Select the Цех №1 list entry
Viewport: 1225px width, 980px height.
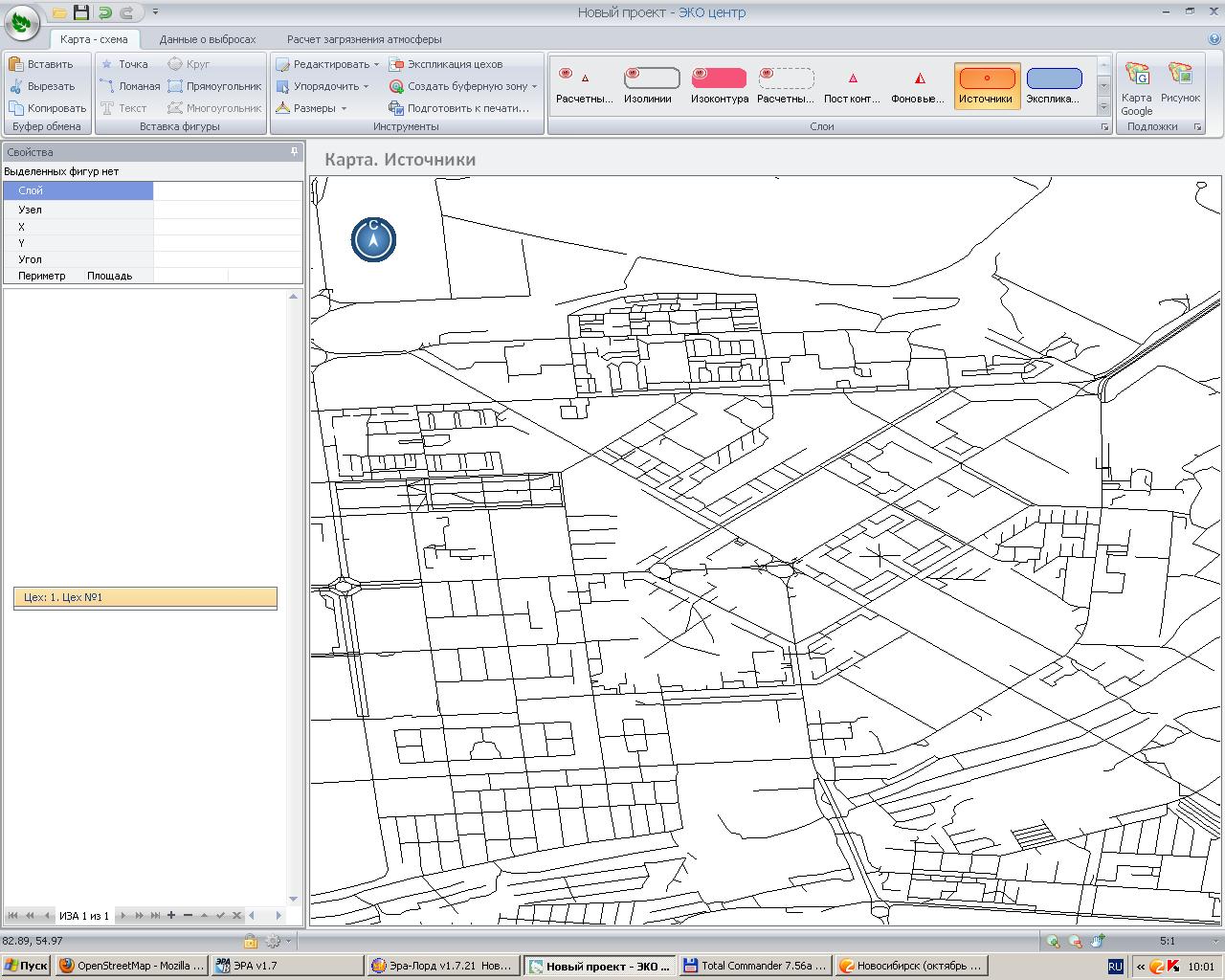(145, 597)
